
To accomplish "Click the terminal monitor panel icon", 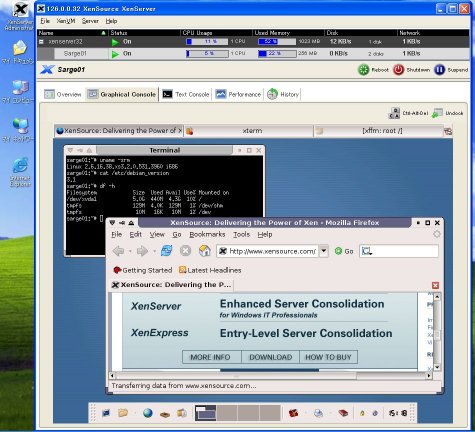I will (106, 413).
